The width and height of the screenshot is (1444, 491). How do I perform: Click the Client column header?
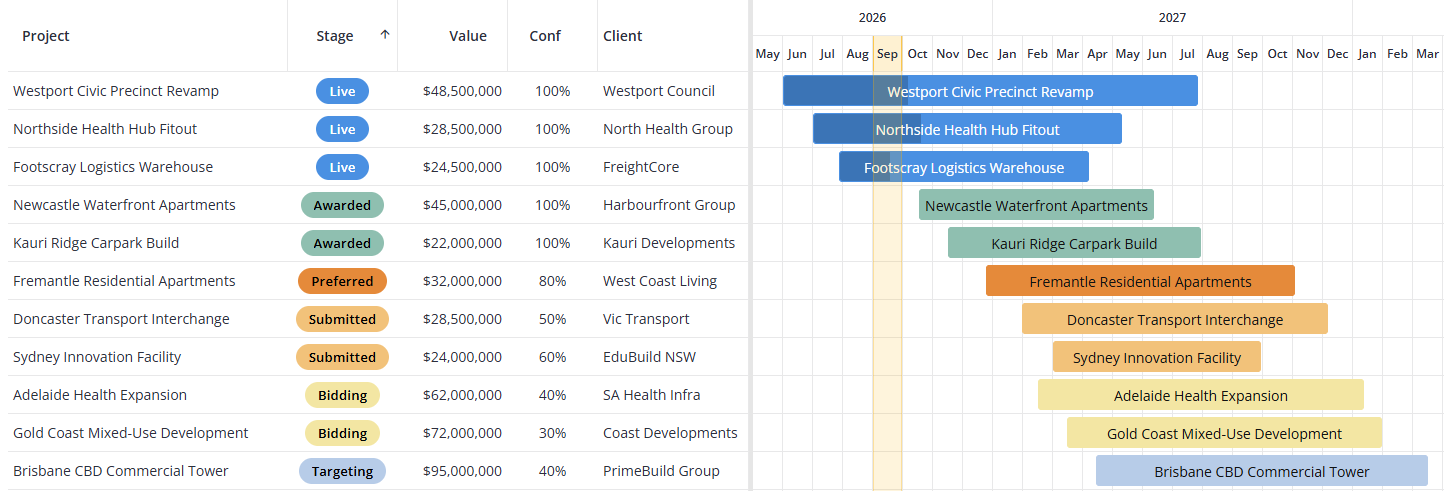[x=623, y=36]
